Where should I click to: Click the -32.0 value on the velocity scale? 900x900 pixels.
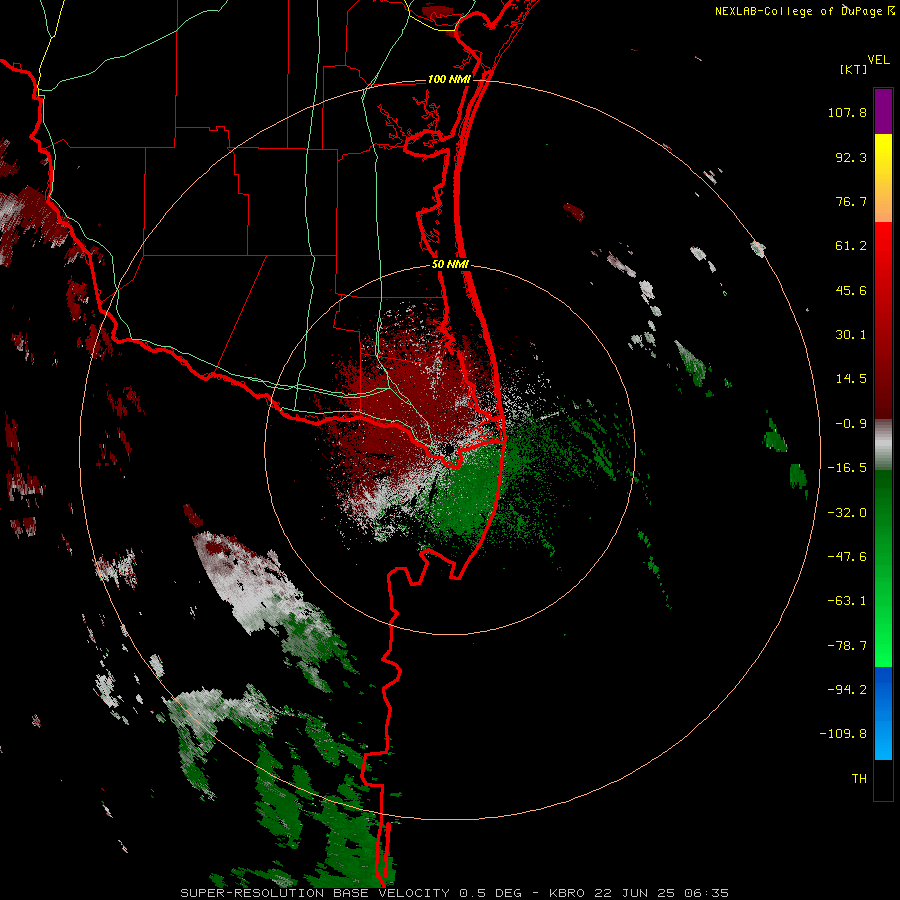click(x=847, y=513)
